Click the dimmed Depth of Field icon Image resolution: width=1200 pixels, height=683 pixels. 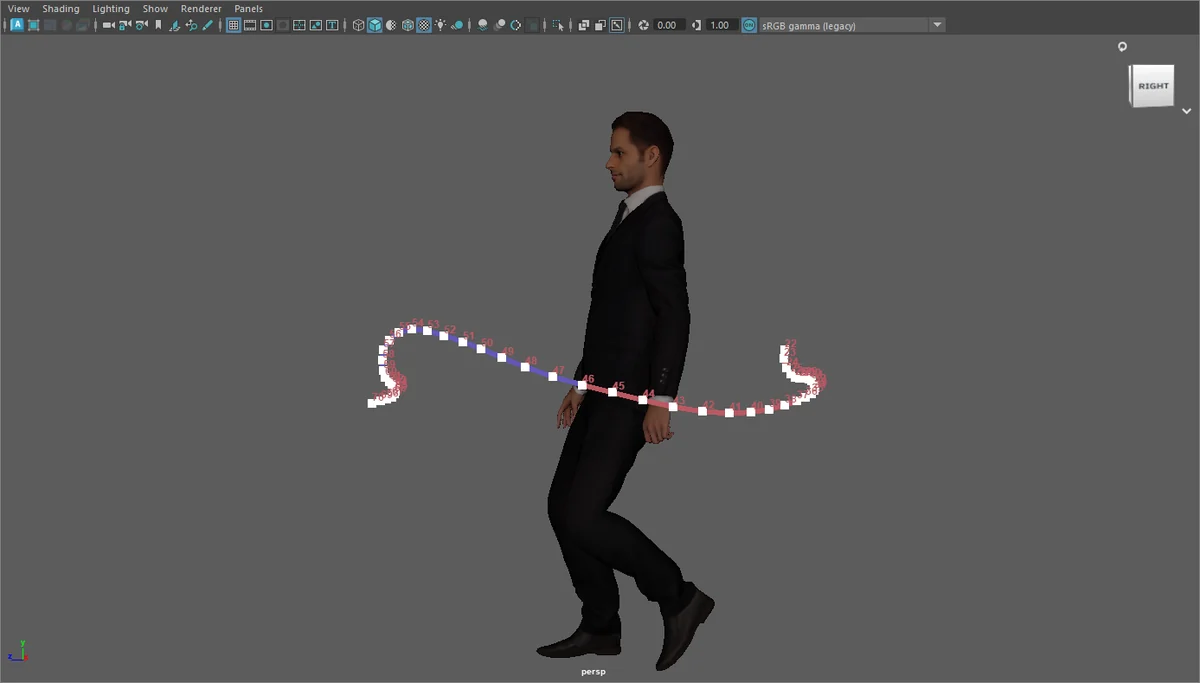tap(533, 25)
